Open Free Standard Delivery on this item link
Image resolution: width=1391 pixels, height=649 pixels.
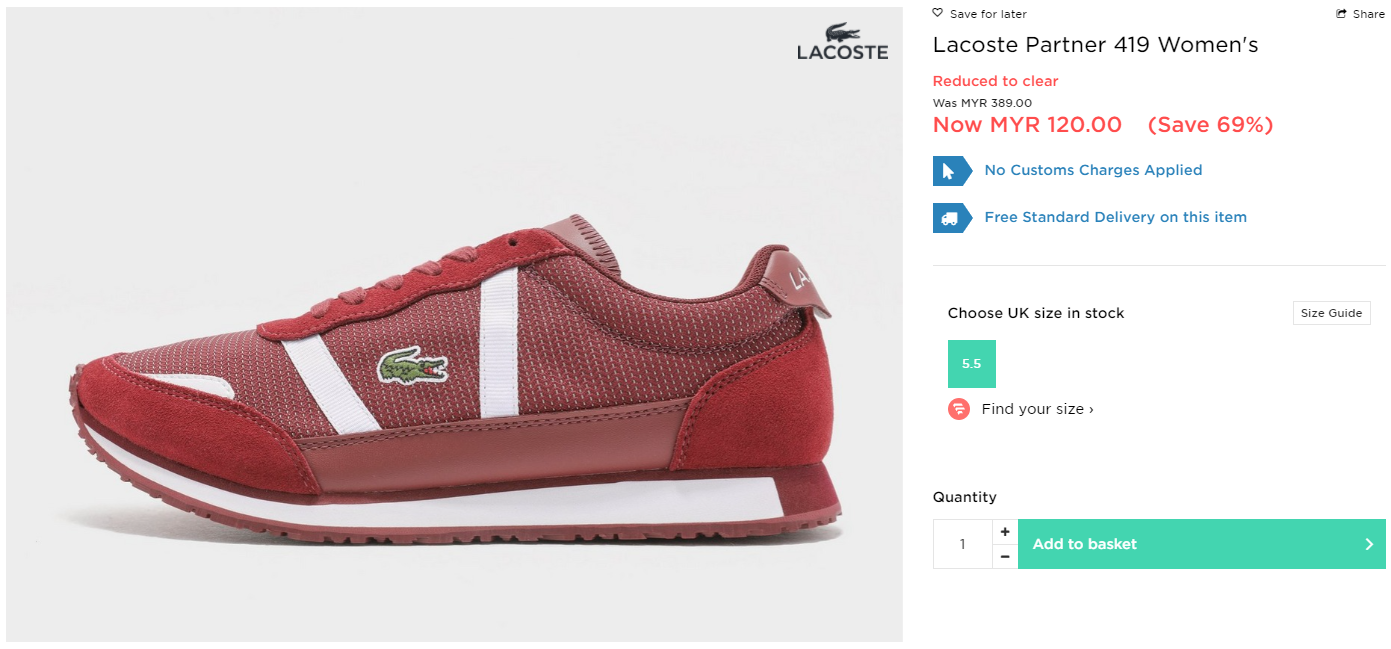click(1115, 217)
